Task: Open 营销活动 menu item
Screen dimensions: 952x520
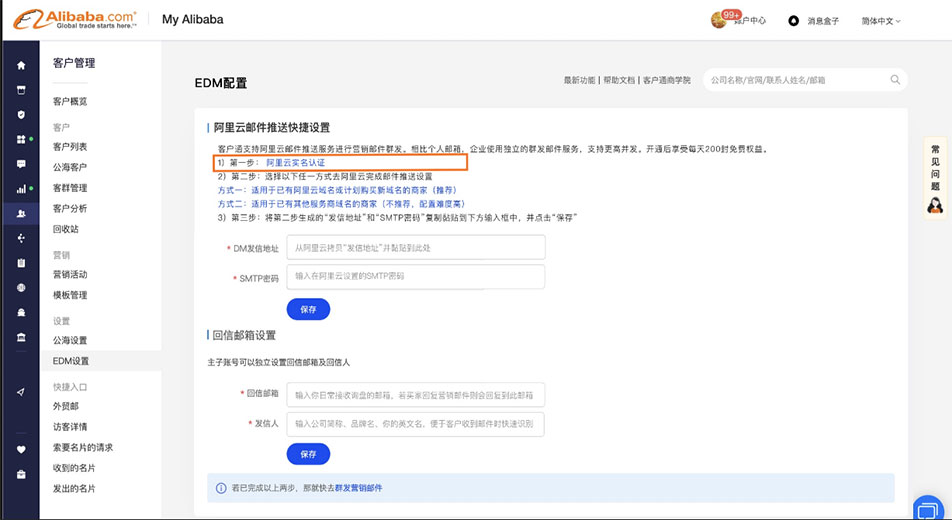Action: [x=70, y=274]
